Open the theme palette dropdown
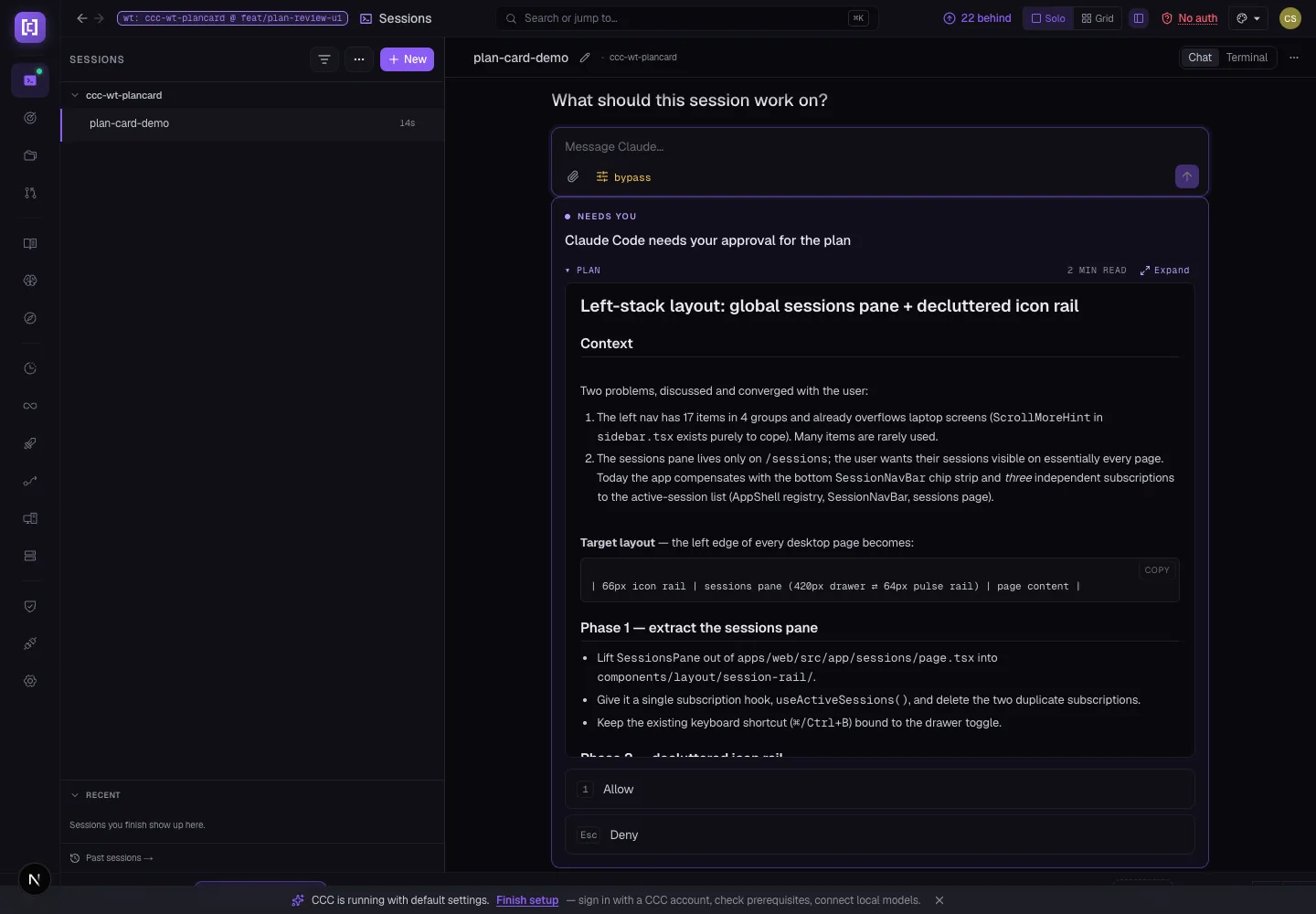This screenshot has height=914, width=1316. pos(1248,18)
